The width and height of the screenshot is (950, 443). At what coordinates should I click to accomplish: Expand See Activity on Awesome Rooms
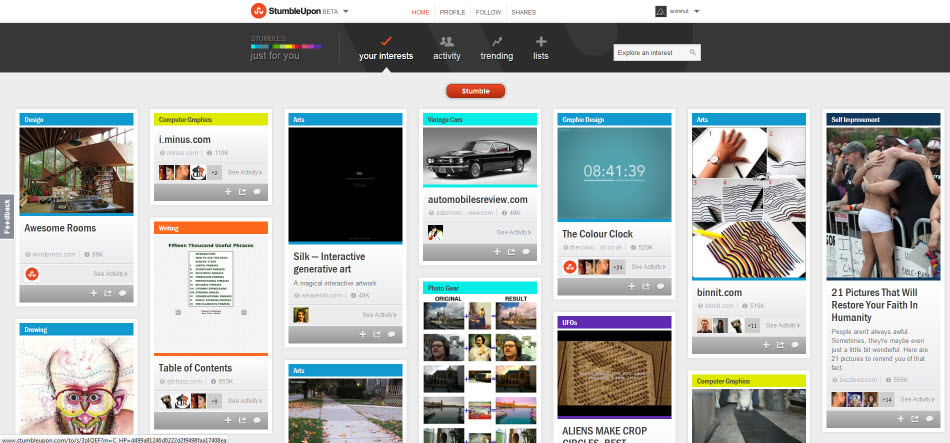tap(110, 274)
